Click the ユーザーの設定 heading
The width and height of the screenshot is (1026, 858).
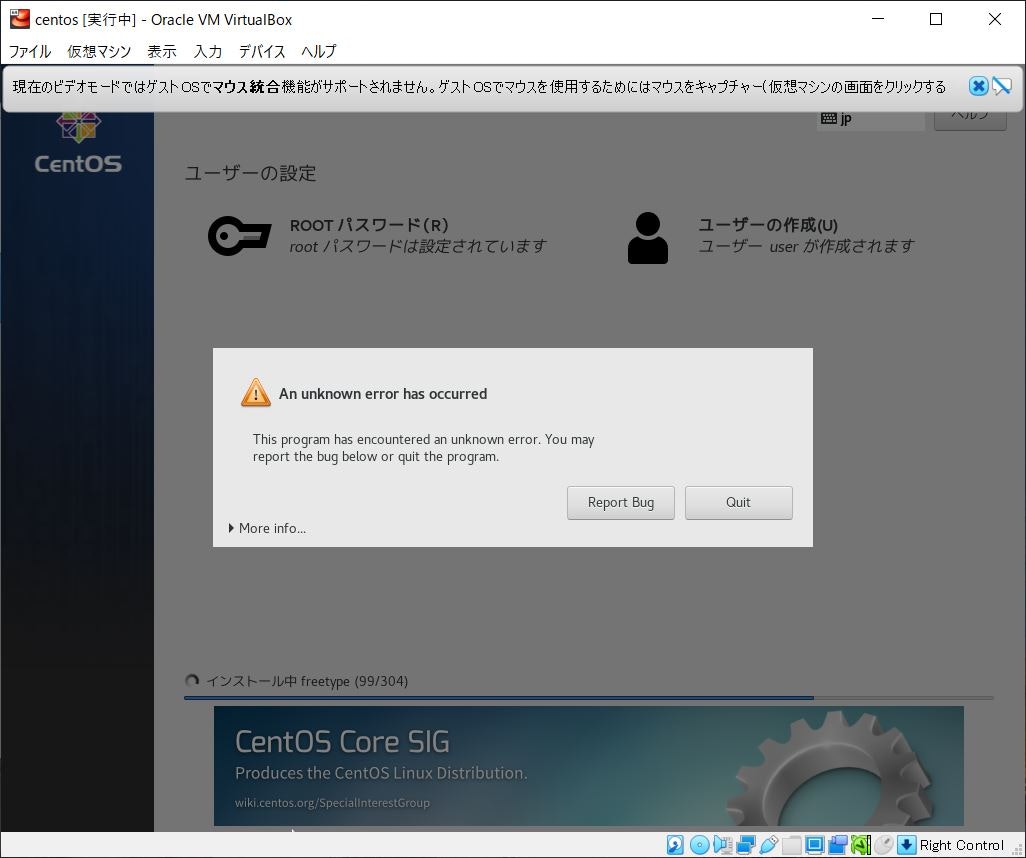(251, 173)
